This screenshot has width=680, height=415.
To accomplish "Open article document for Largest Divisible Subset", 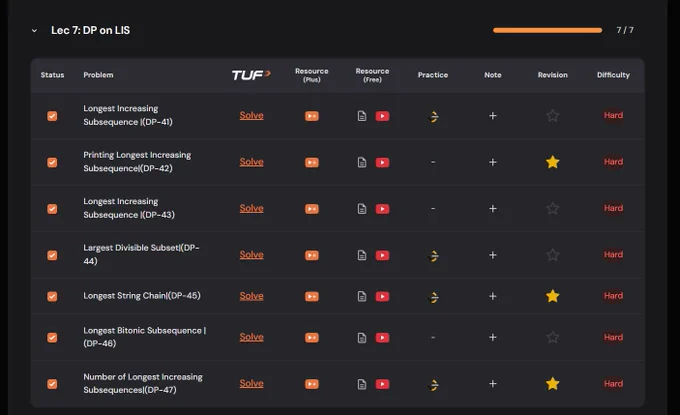I will coord(362,255).
